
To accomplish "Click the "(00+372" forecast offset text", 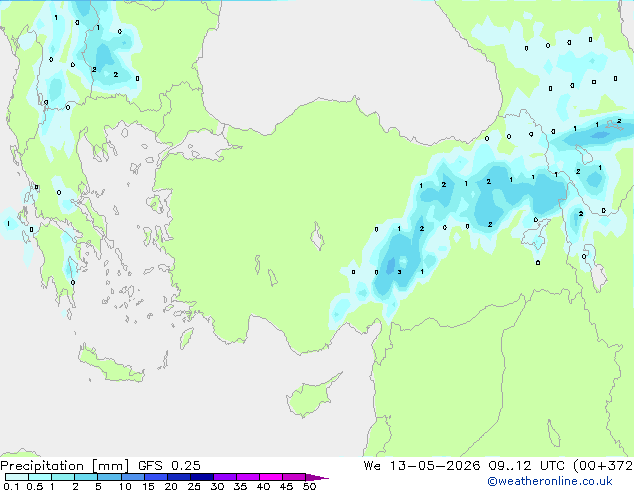I will 602,465.
